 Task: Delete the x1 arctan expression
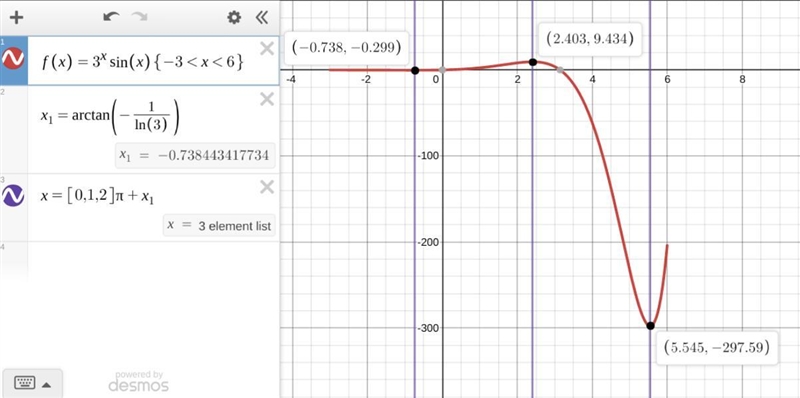point(267,99)
